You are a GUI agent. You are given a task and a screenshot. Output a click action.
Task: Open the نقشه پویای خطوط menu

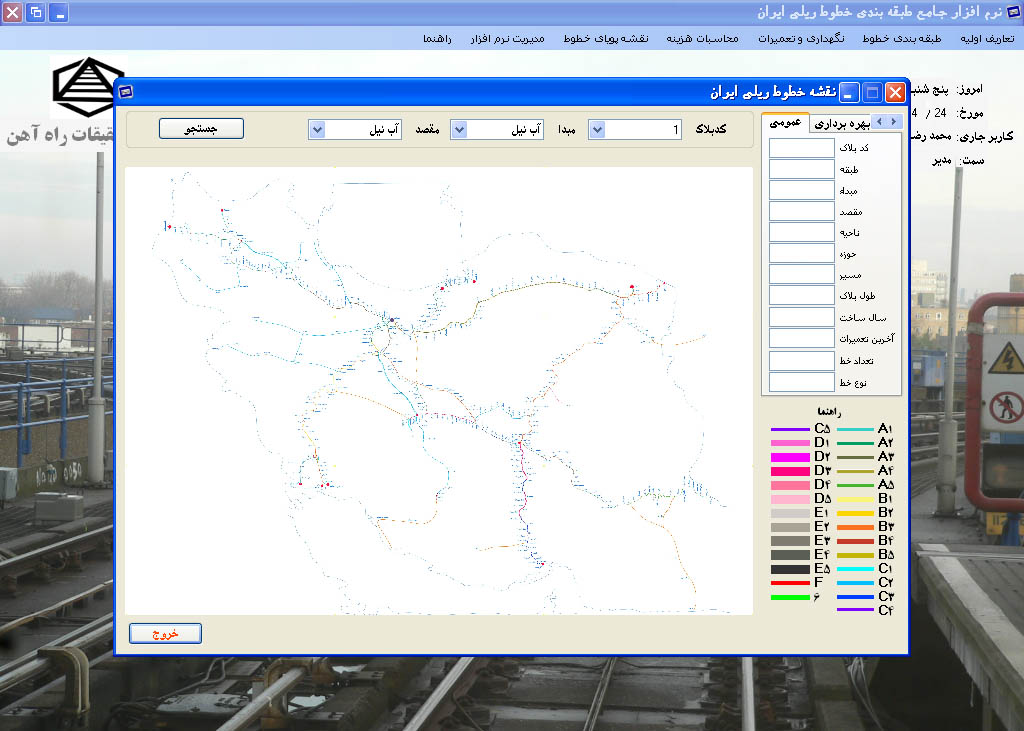[605, 39]
